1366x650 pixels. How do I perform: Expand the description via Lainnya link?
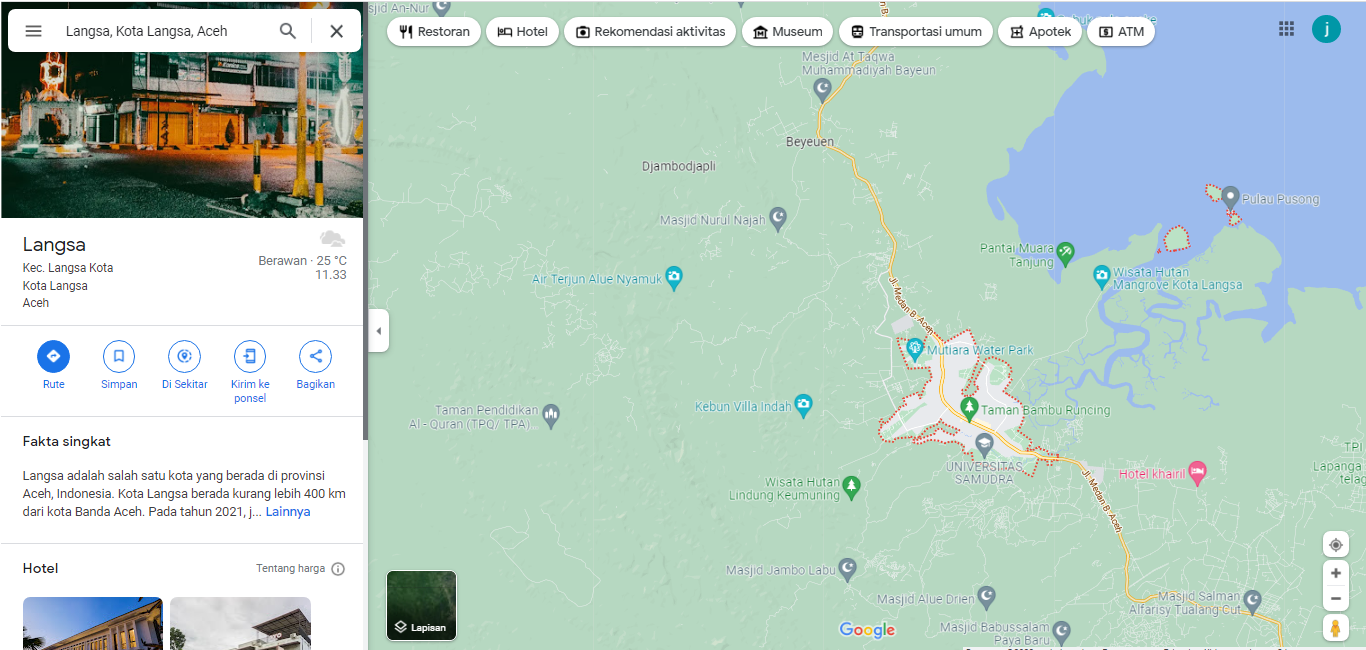[x=287, y=512]
